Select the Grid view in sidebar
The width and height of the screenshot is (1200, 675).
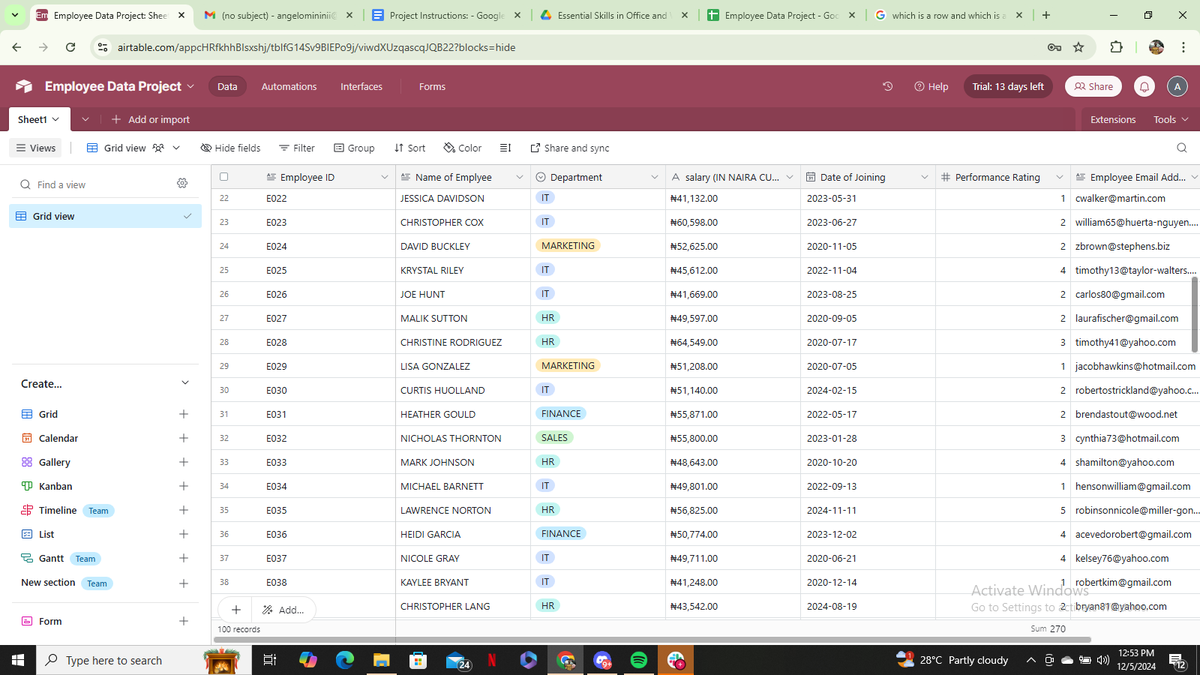[x=106, y=216]
